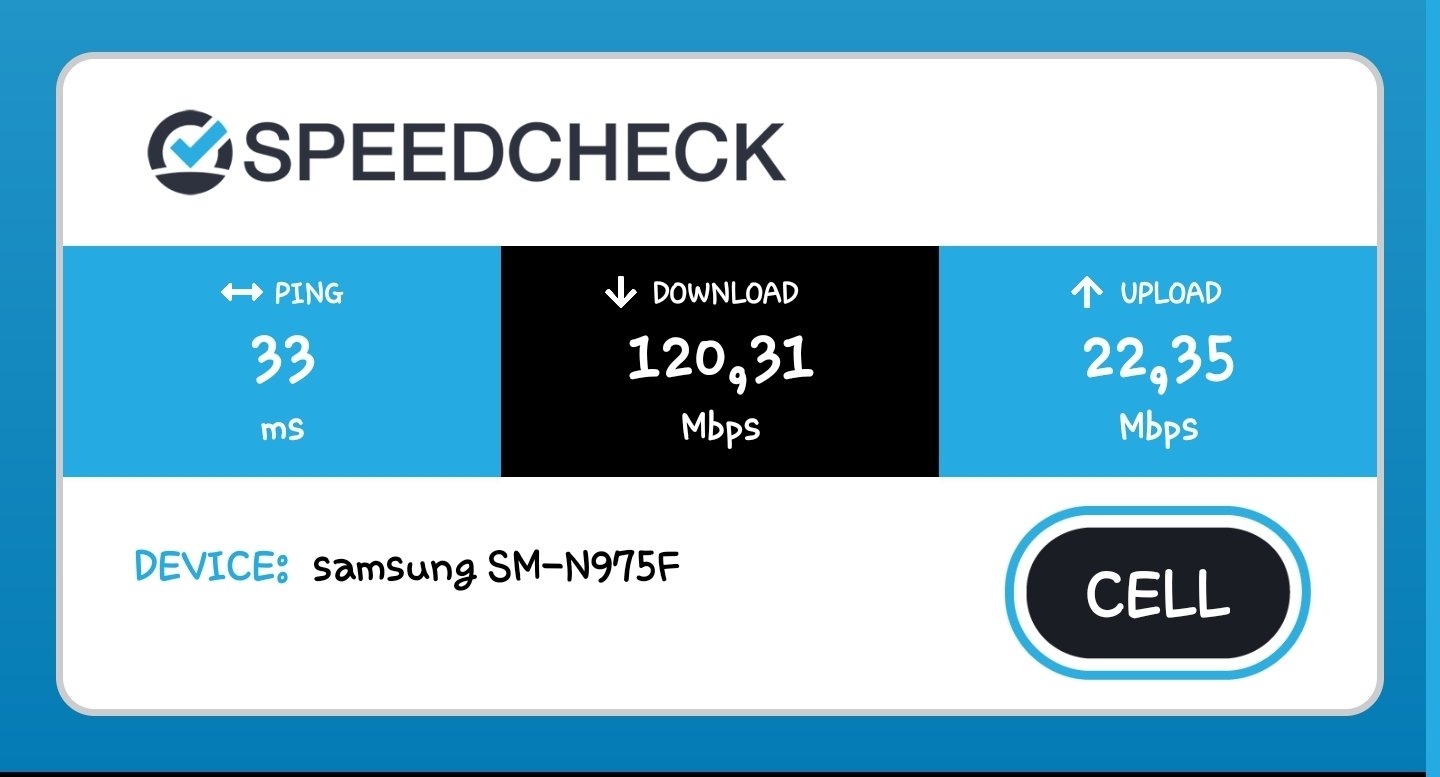Image resolution: width=1440 pixels, height=777 pixels.
Task: Click the ping double-arrow icon
Action: tap(241, 293)
